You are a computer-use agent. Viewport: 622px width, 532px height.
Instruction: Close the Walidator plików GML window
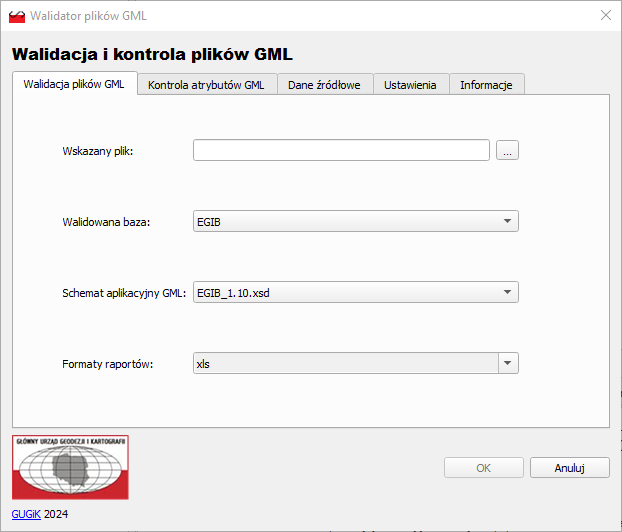click(x=605, y=15)
